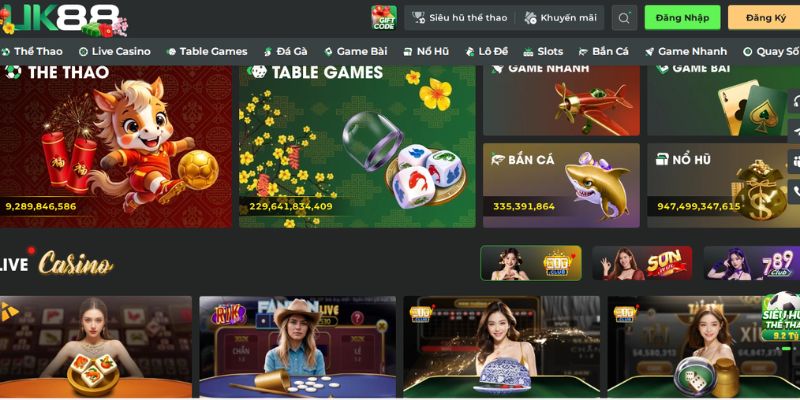Click the Đăng Ký button
Image resolution: width=800 pixels, height=400 pixels.
[764, 18]
